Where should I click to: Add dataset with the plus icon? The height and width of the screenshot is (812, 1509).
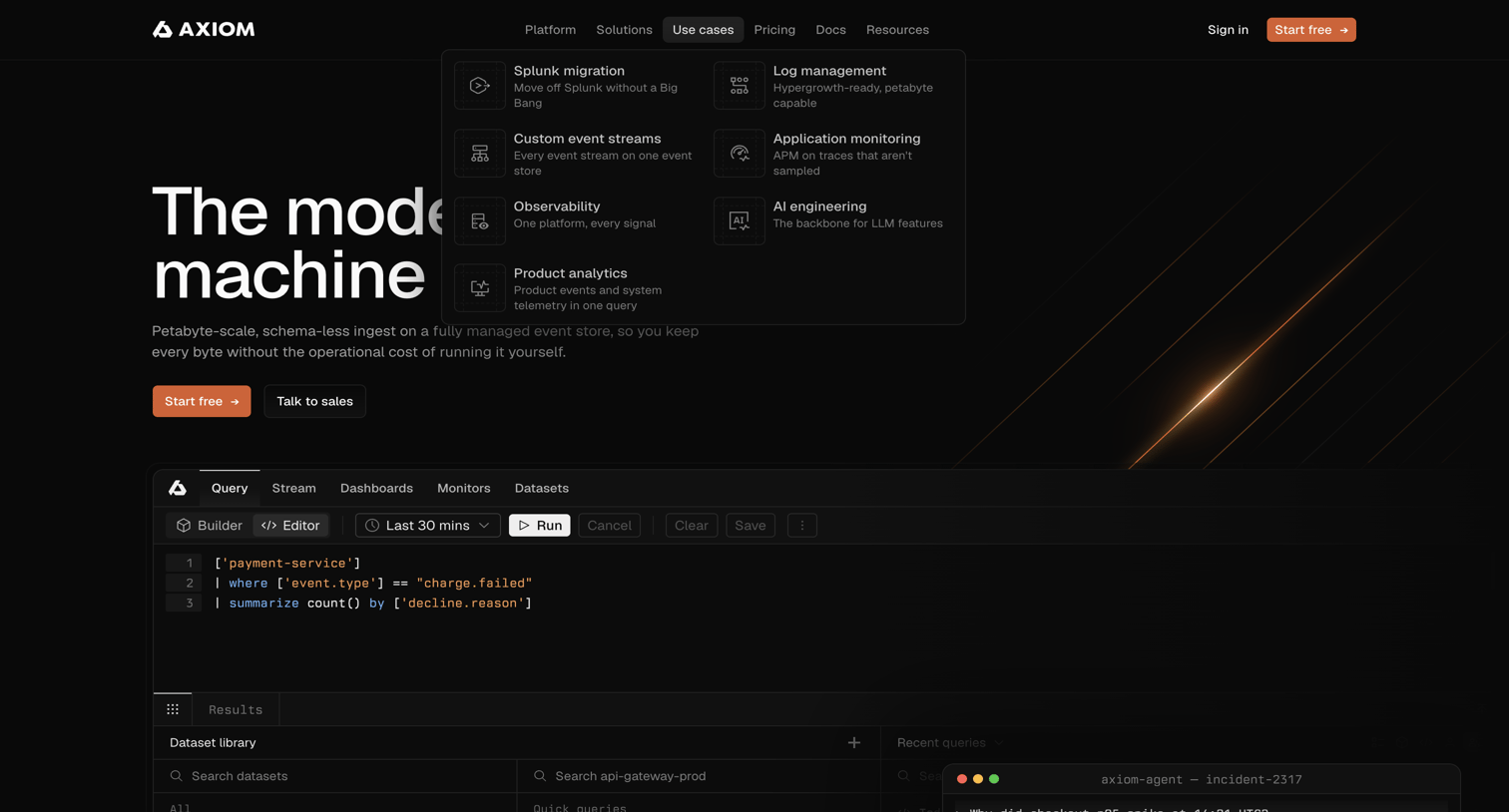(854, 742)
